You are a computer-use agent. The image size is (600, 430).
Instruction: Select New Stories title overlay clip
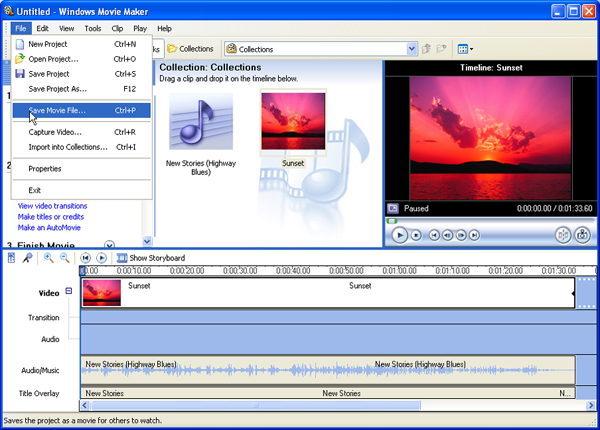click(x=328, y=393)
